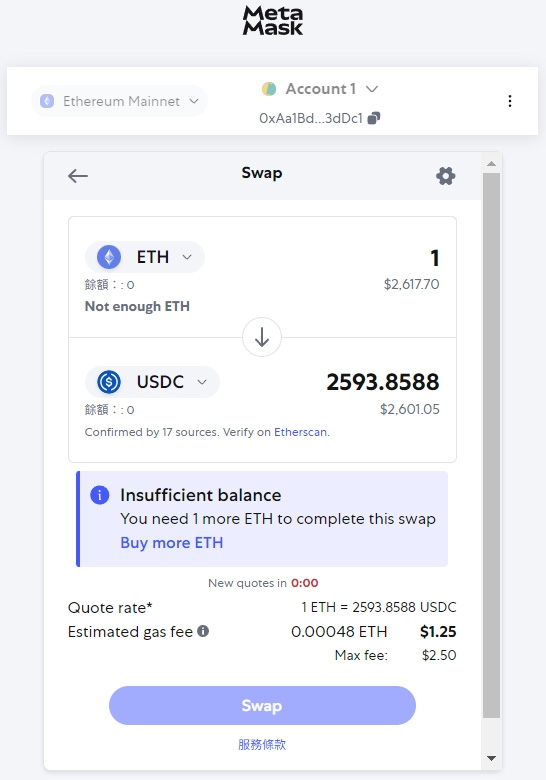
Task: Click the MetaMask logo
Action: [x=273, y=21]
